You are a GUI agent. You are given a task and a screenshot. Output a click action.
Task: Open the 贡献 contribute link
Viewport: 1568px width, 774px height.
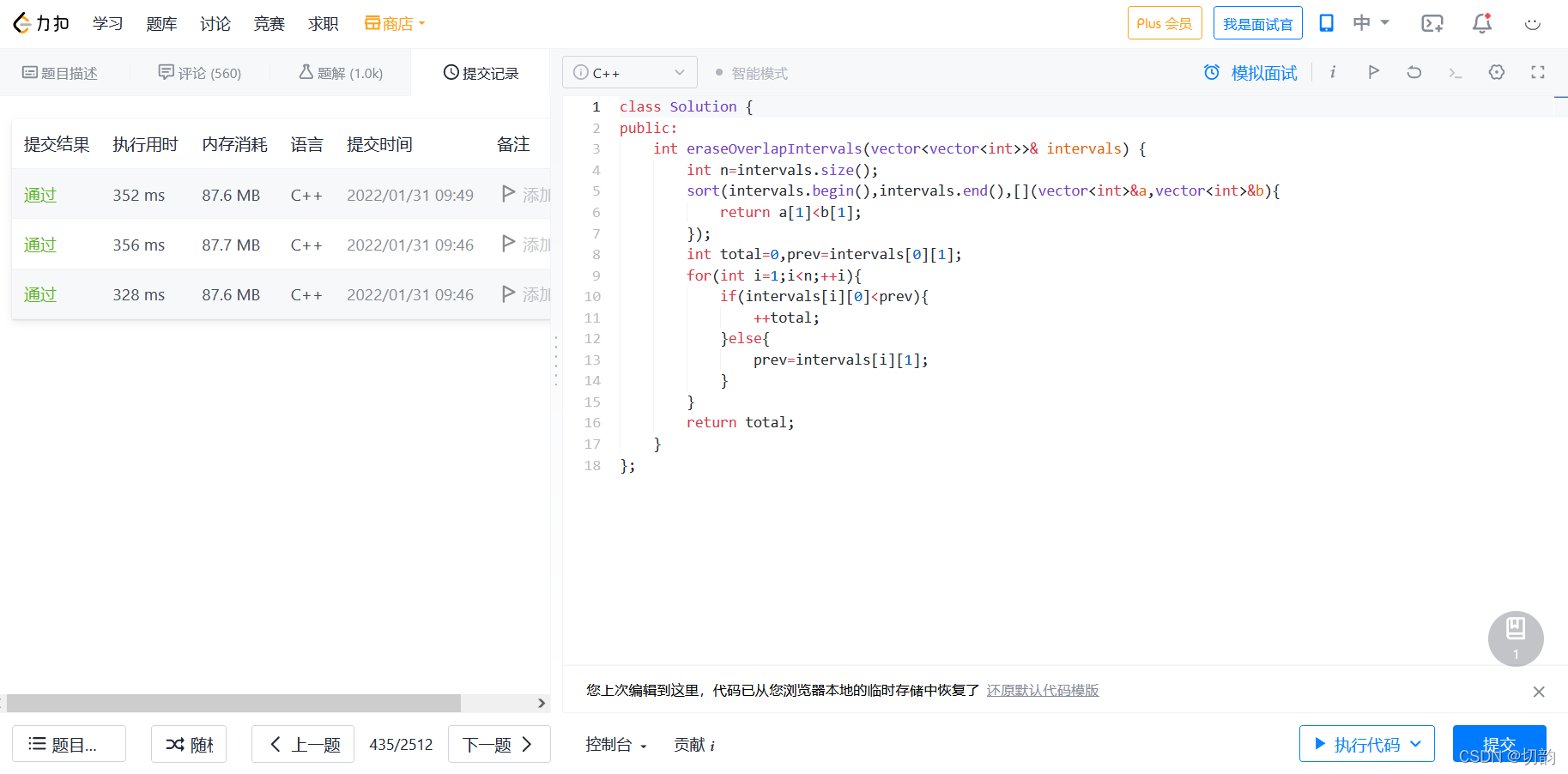[693, 745]
